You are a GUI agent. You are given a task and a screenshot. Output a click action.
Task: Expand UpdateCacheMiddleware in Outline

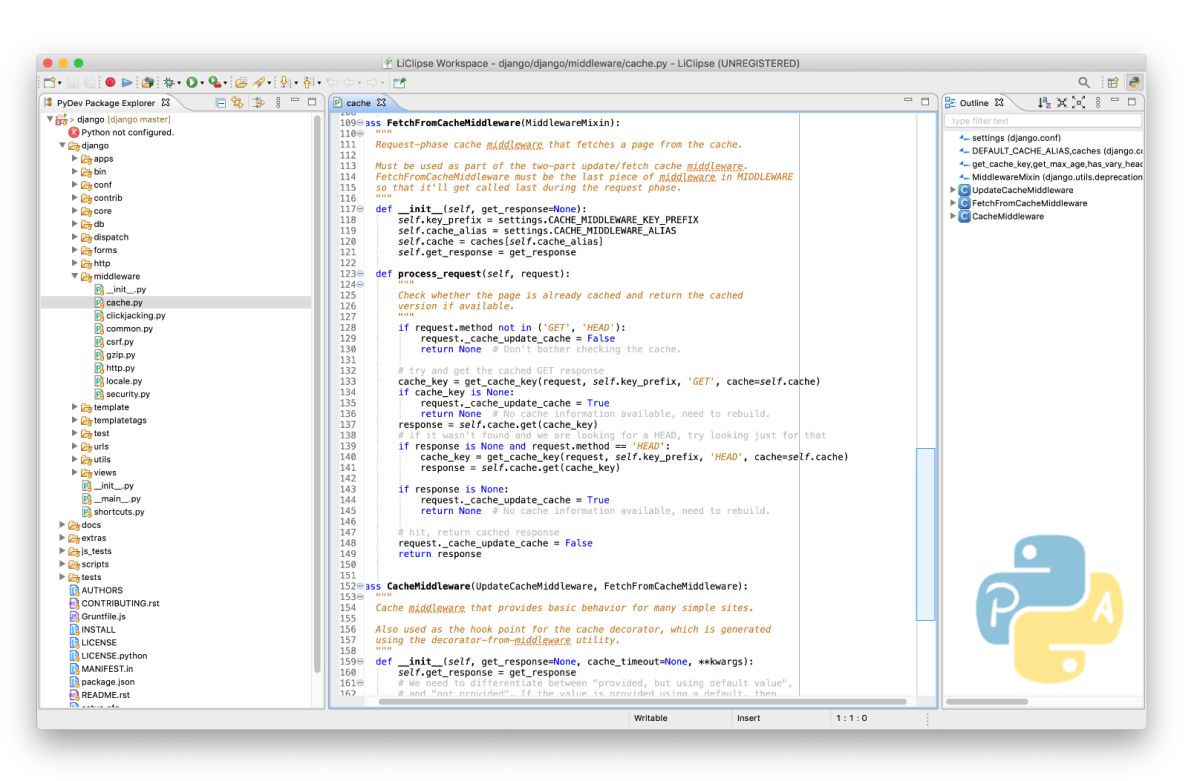pyautogui.click(x=952, y=190)
